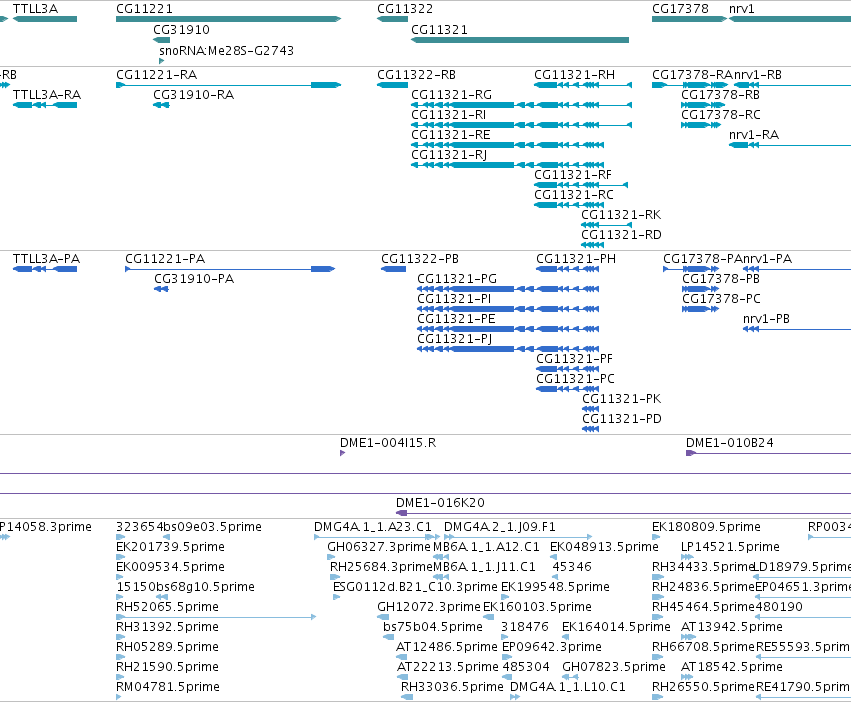
Task: Click transcript CG11321-RG label
Action: tap(451, 94)
